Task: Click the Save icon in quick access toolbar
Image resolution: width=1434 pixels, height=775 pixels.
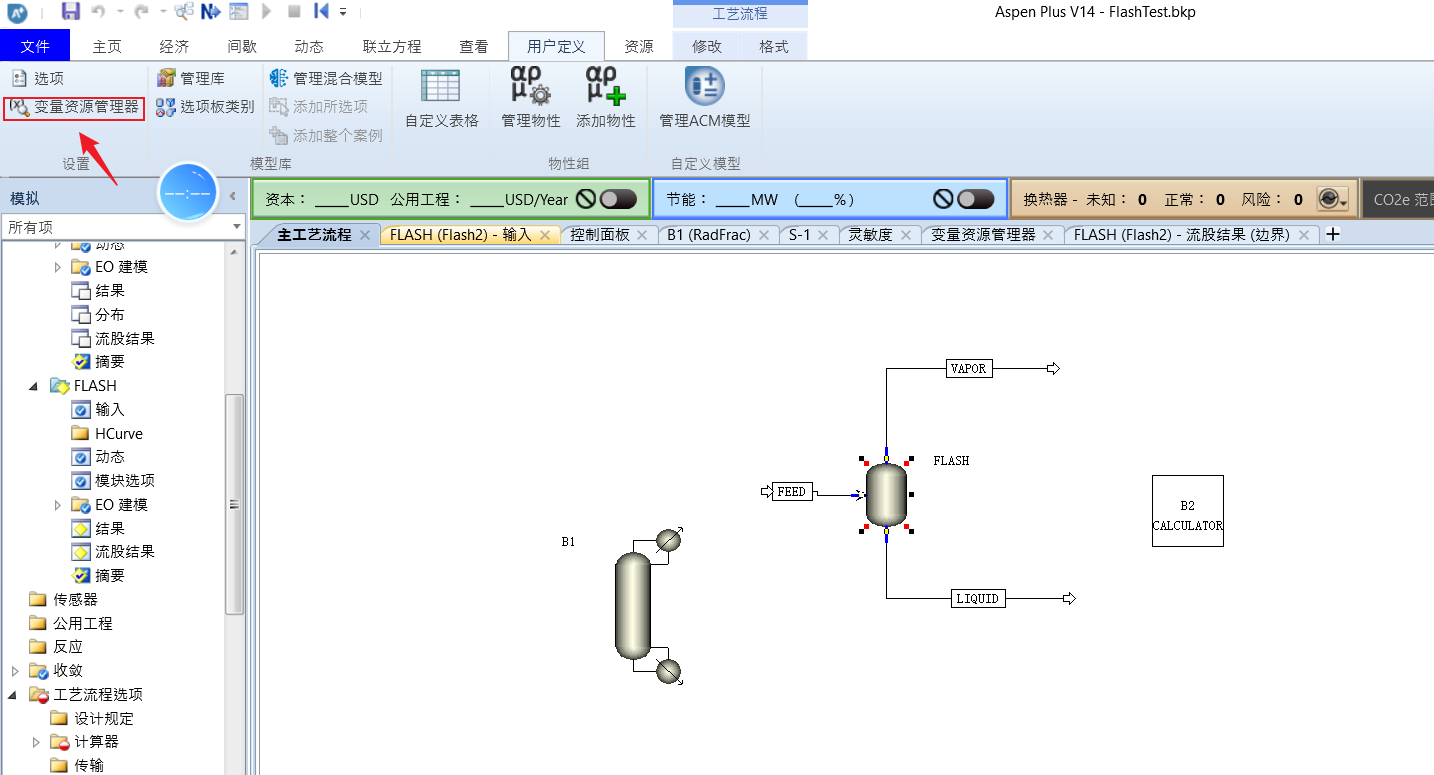Action: (x=70, y=11)
